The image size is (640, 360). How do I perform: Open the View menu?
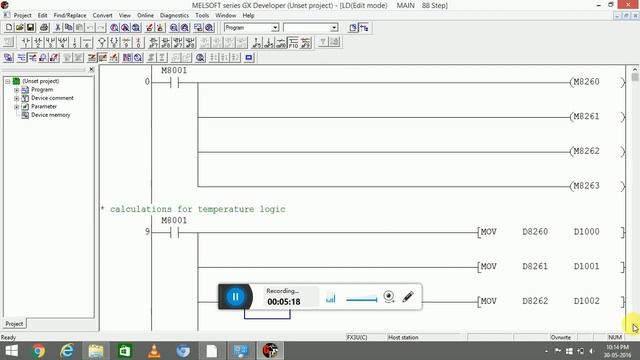tap(125, 16)
